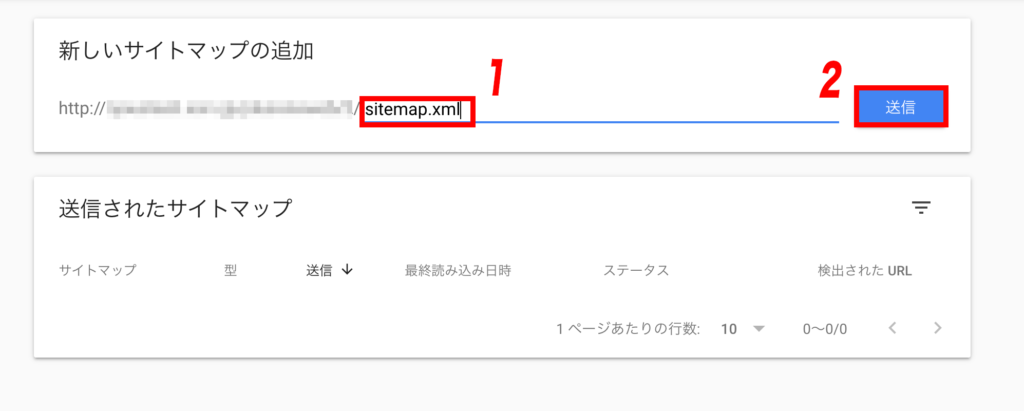Click the red number 1 annotation
The image size is (1024, 411).
point(498,78)
